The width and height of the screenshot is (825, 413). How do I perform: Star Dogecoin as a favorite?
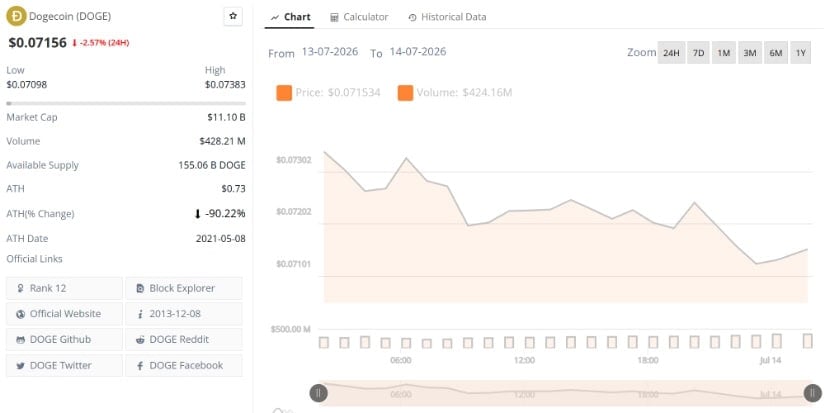tap(233, 16)
